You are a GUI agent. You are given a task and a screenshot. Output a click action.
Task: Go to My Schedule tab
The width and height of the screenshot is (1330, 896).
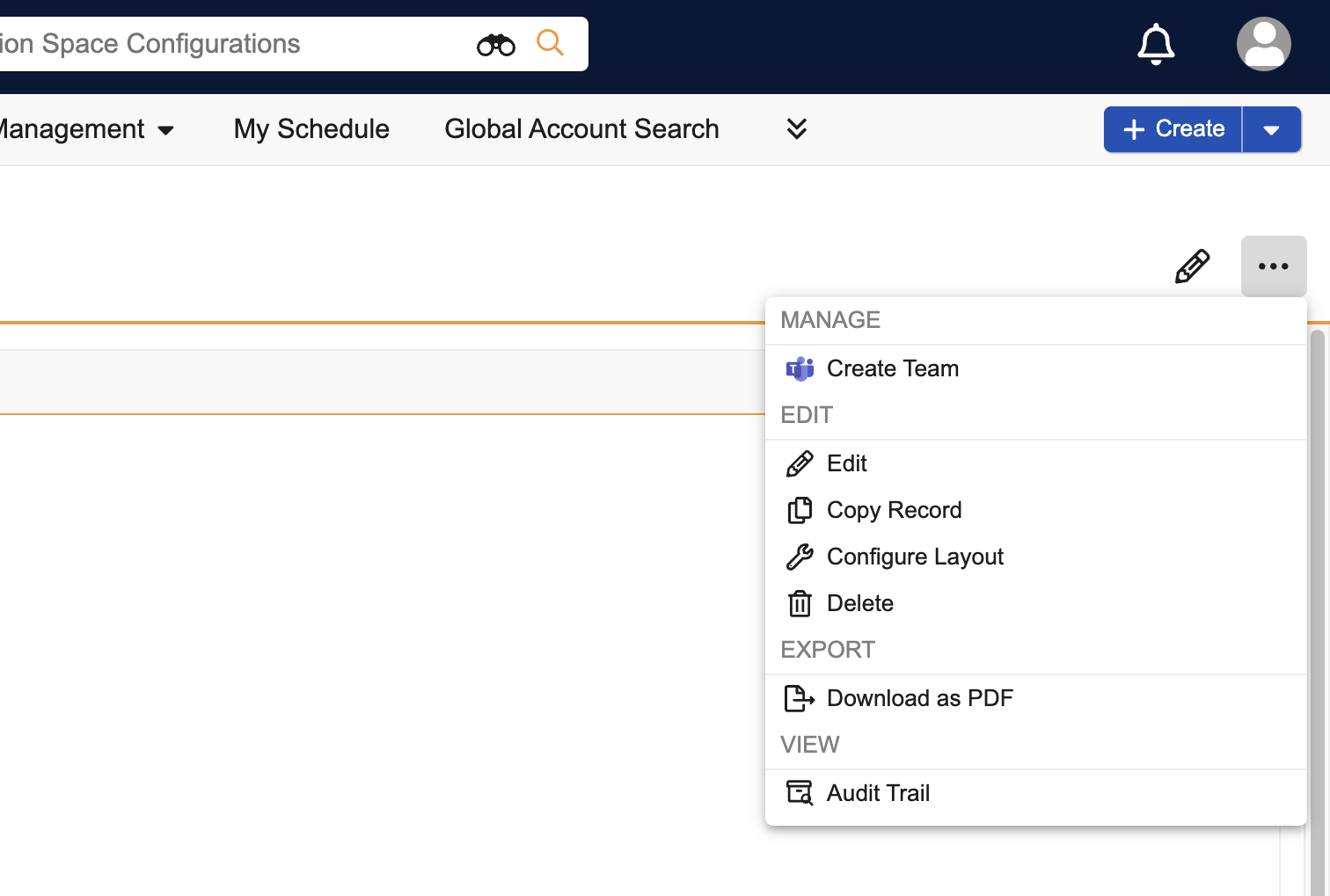pos(311,129)
